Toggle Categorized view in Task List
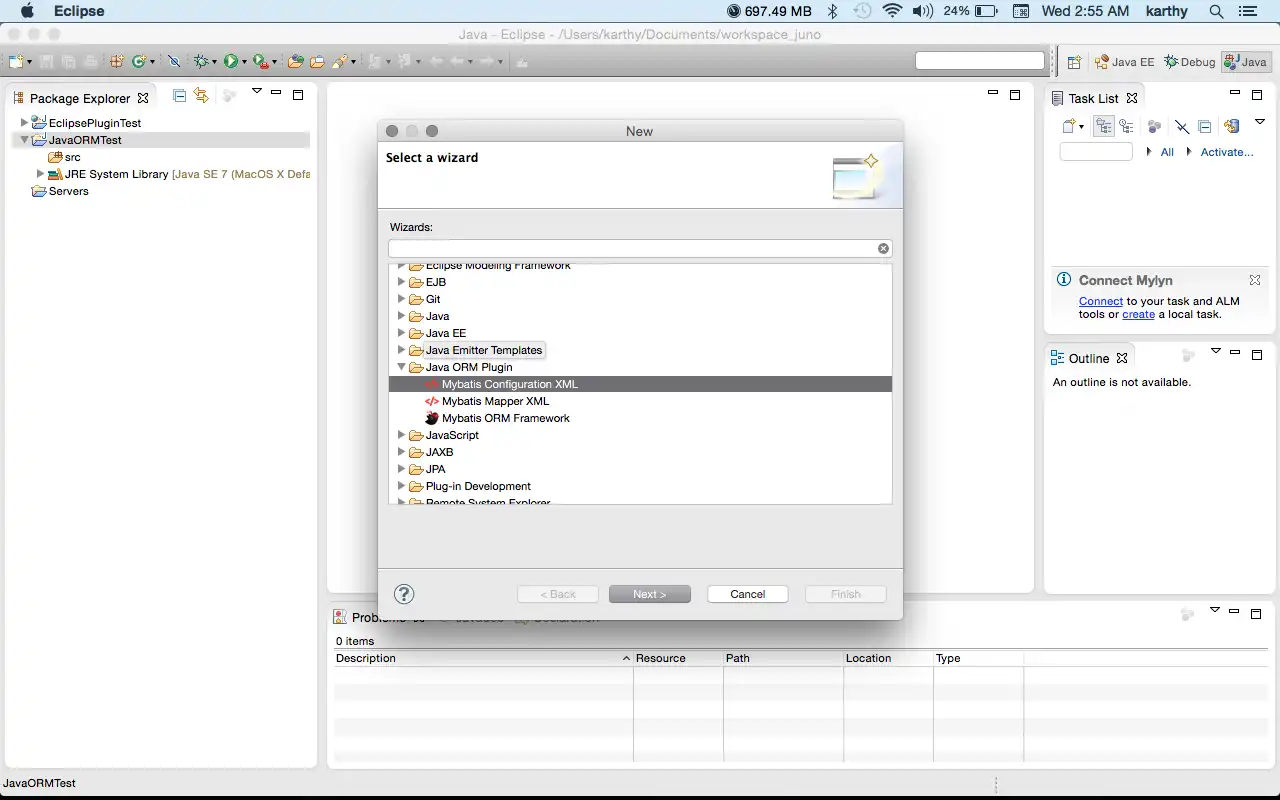This screenshot has width=1280, height=800. (x=1104, y=126)
